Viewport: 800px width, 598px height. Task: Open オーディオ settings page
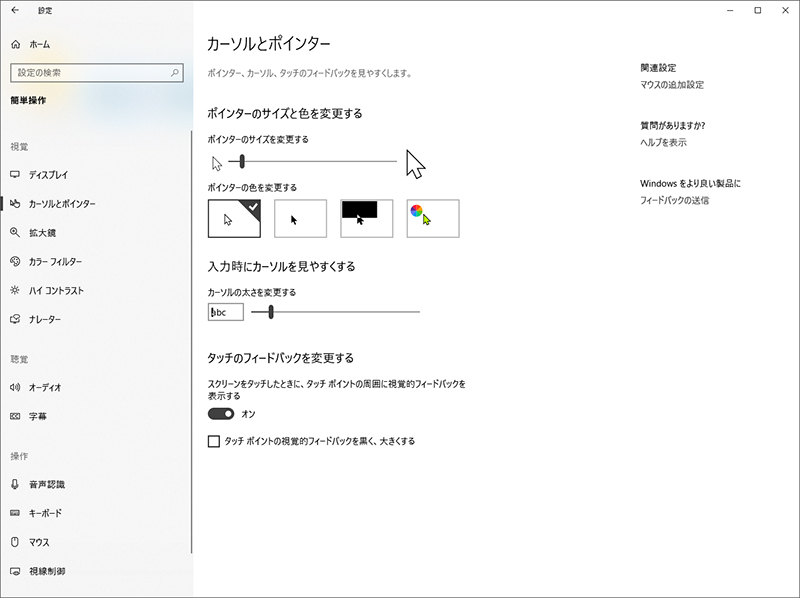click(x=45, y=387)
